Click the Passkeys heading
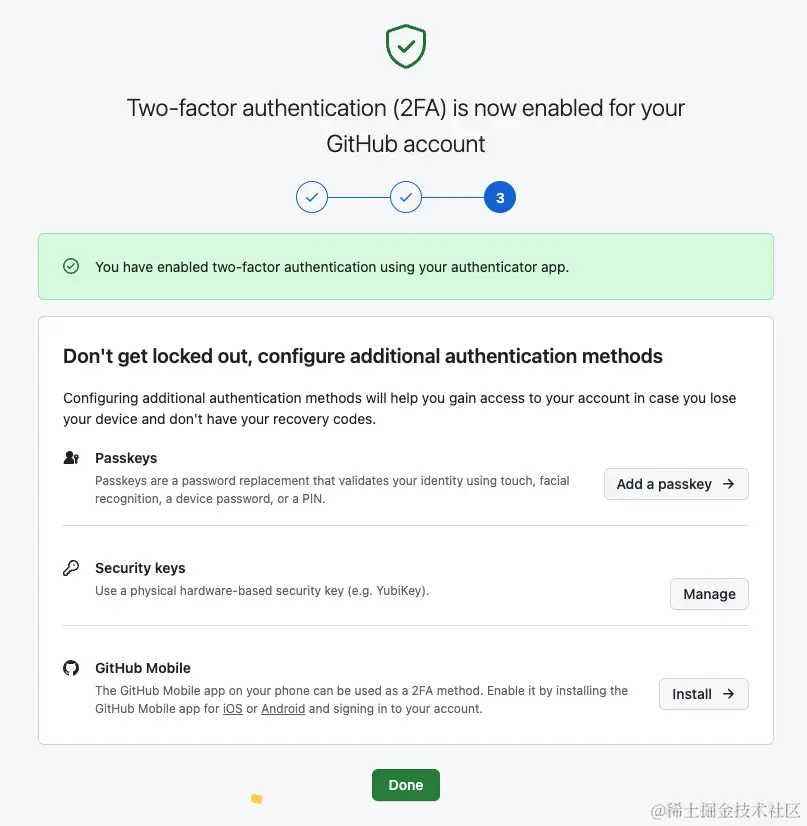Screen dimensions: 807x826 [x=126, y=458]
